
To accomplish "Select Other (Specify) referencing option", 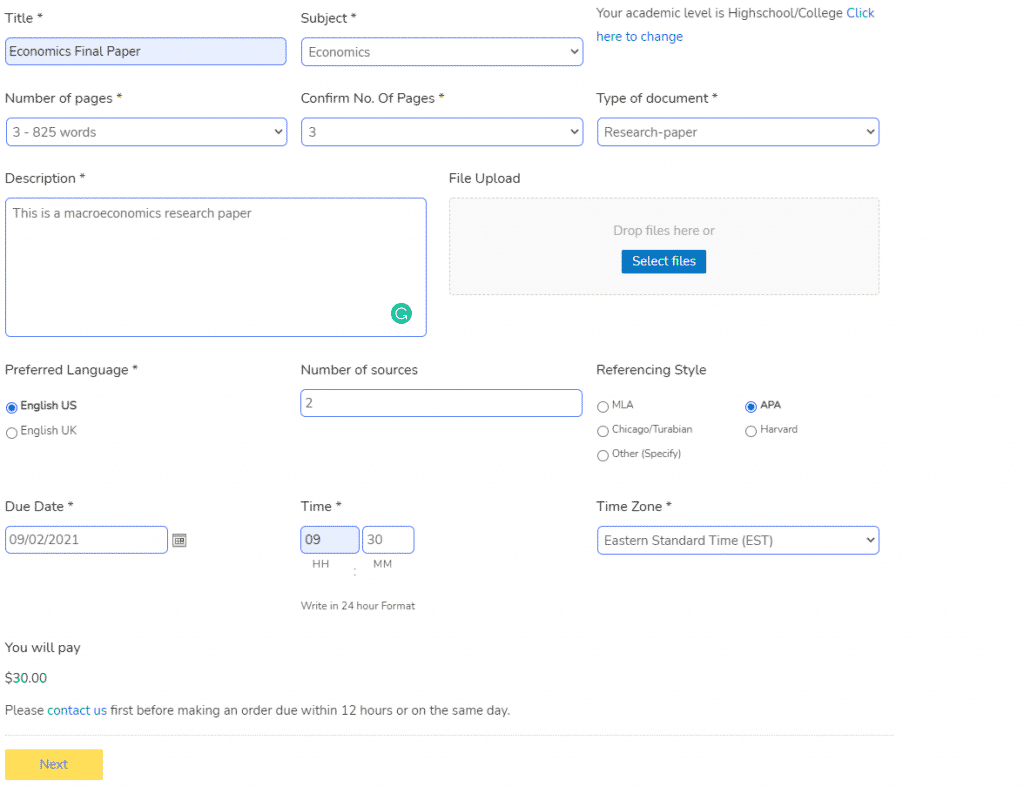I will tap(602, 455).
